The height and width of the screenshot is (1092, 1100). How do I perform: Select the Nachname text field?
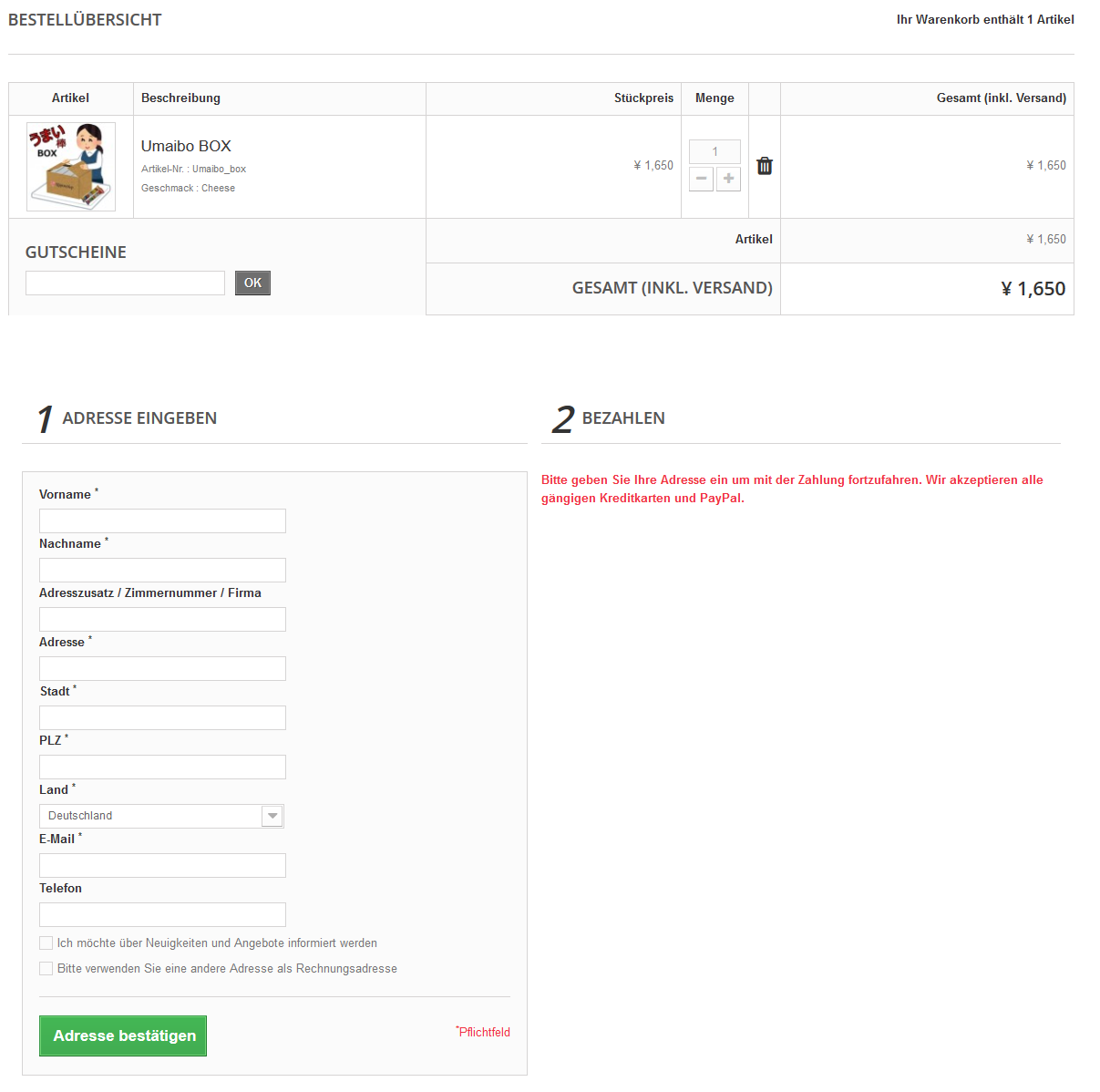[162, 571]
